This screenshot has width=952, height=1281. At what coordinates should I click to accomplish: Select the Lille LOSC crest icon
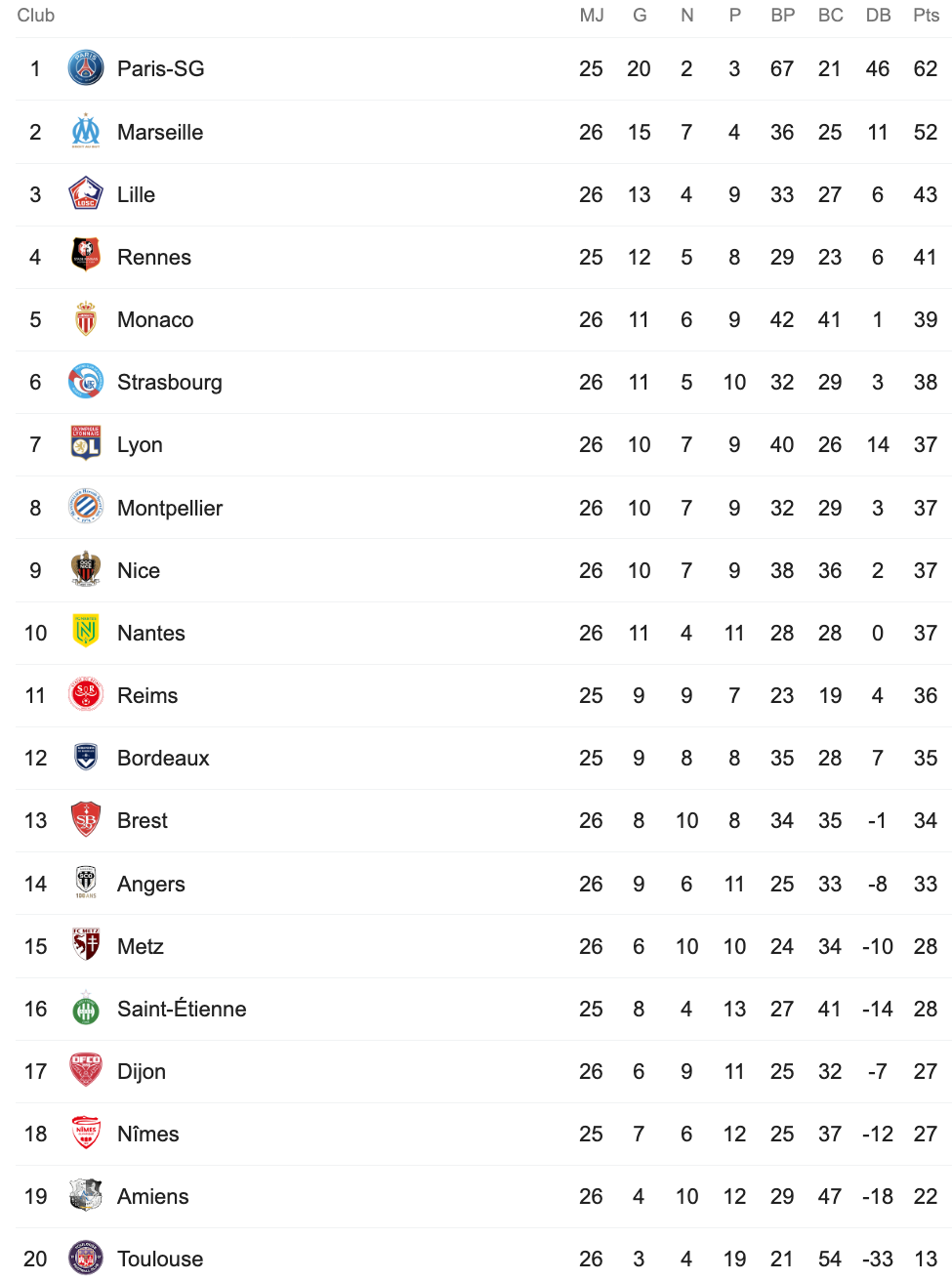tap(86, 194)
